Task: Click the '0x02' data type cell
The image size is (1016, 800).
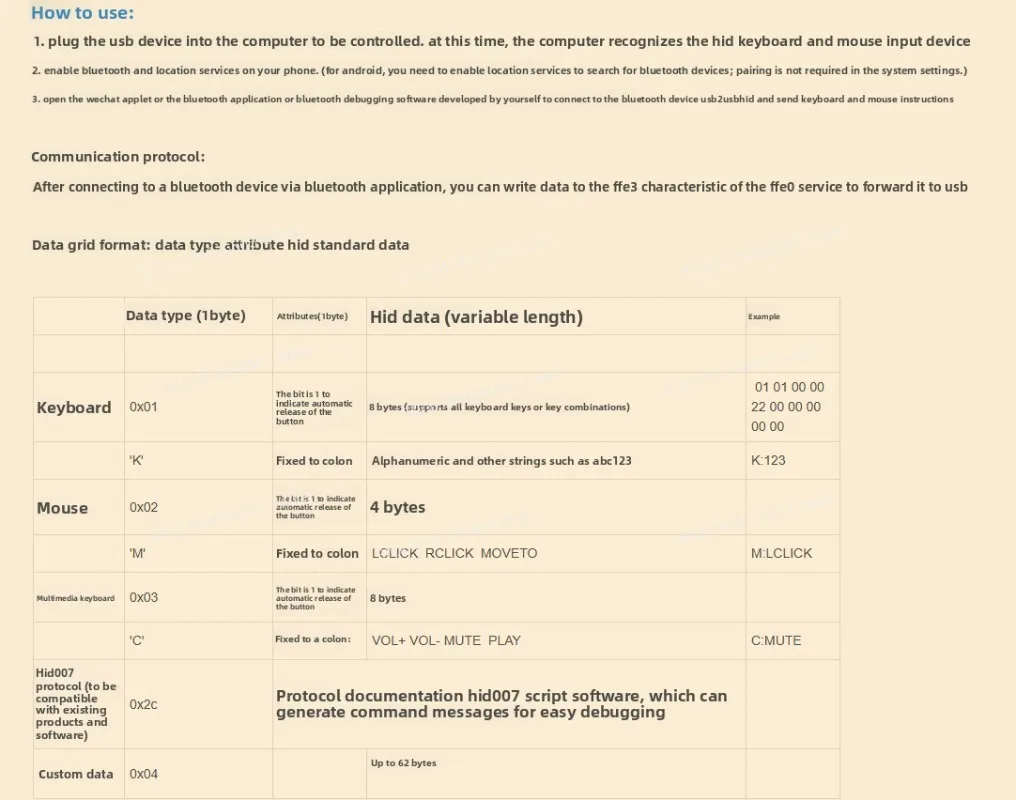Action: click(143, 507)
